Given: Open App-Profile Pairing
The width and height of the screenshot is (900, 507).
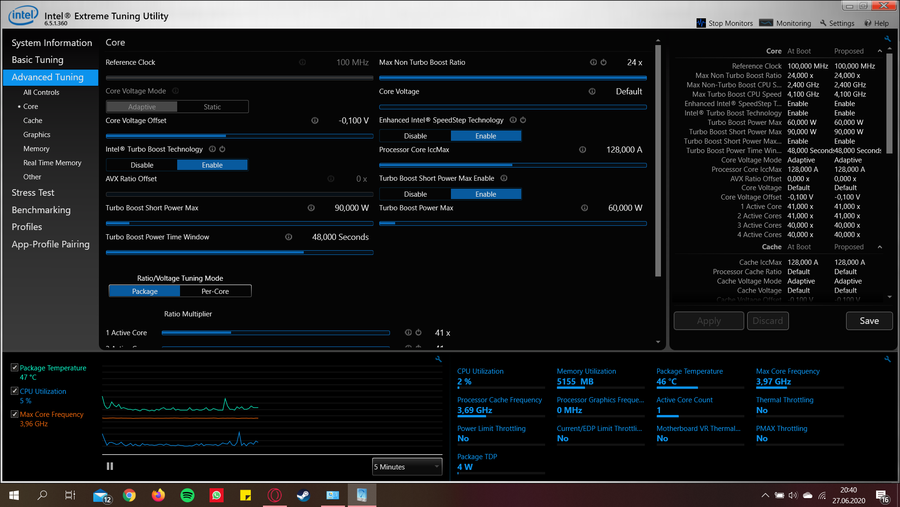Looking at the screenshot, I should tap(51, 244).
